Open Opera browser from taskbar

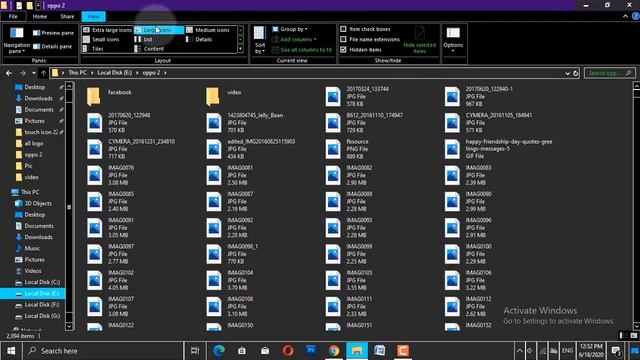288,351
